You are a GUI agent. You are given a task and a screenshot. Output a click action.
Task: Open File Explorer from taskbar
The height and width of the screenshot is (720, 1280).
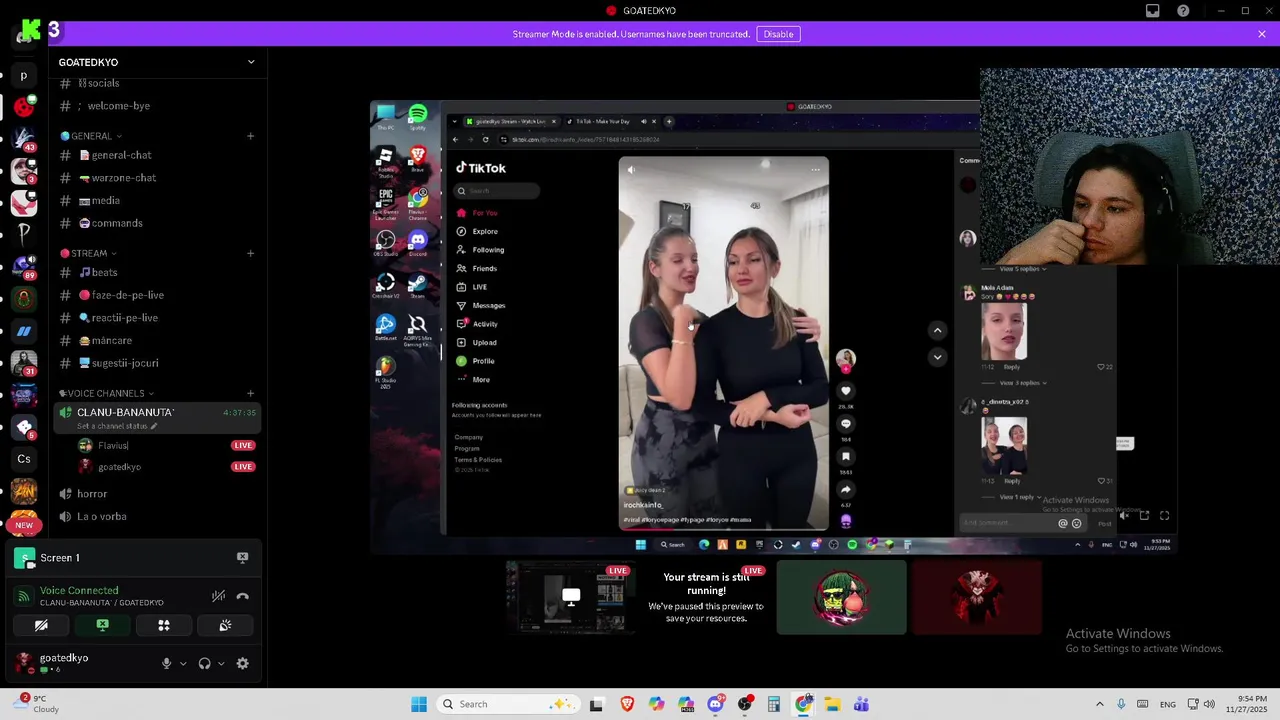832,704
